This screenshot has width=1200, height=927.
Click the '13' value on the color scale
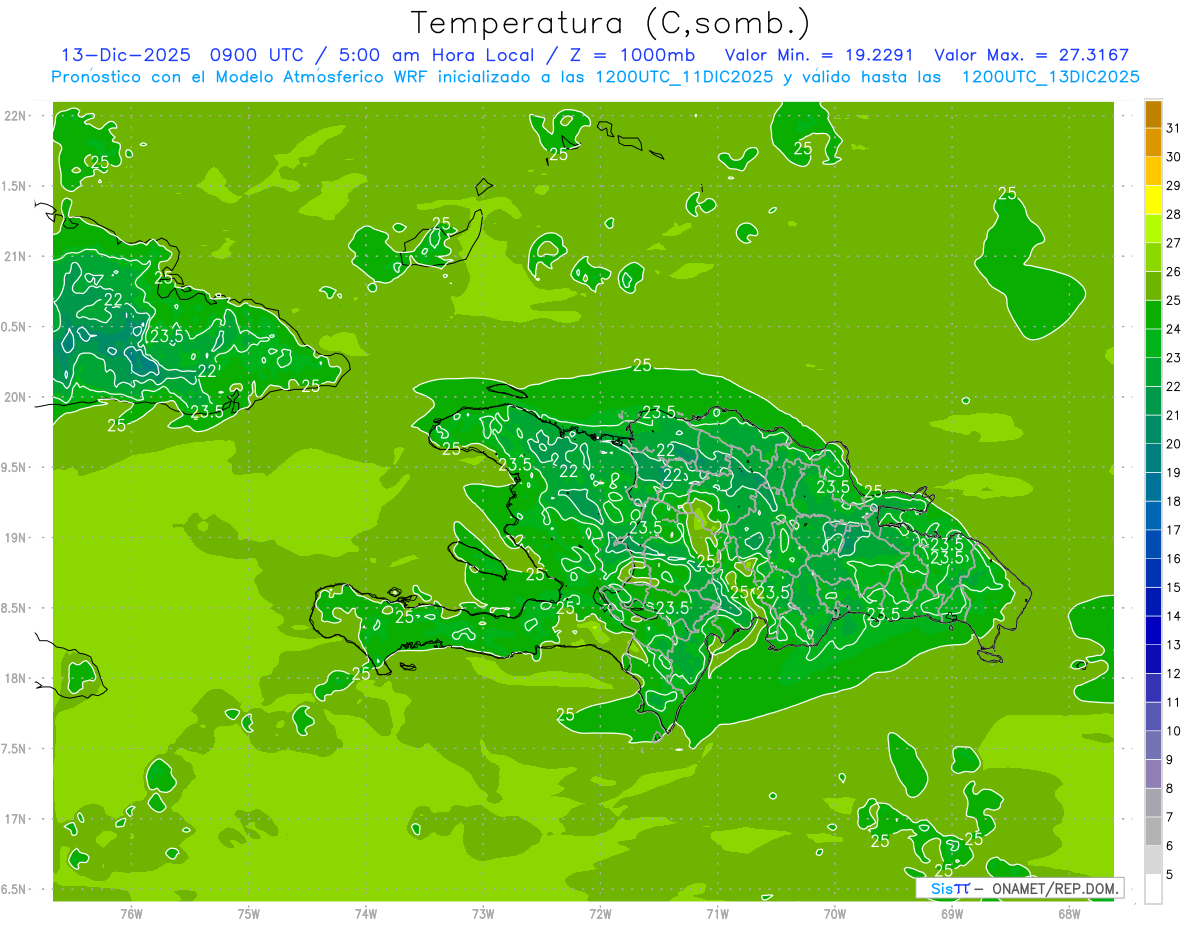(1174, 645)
